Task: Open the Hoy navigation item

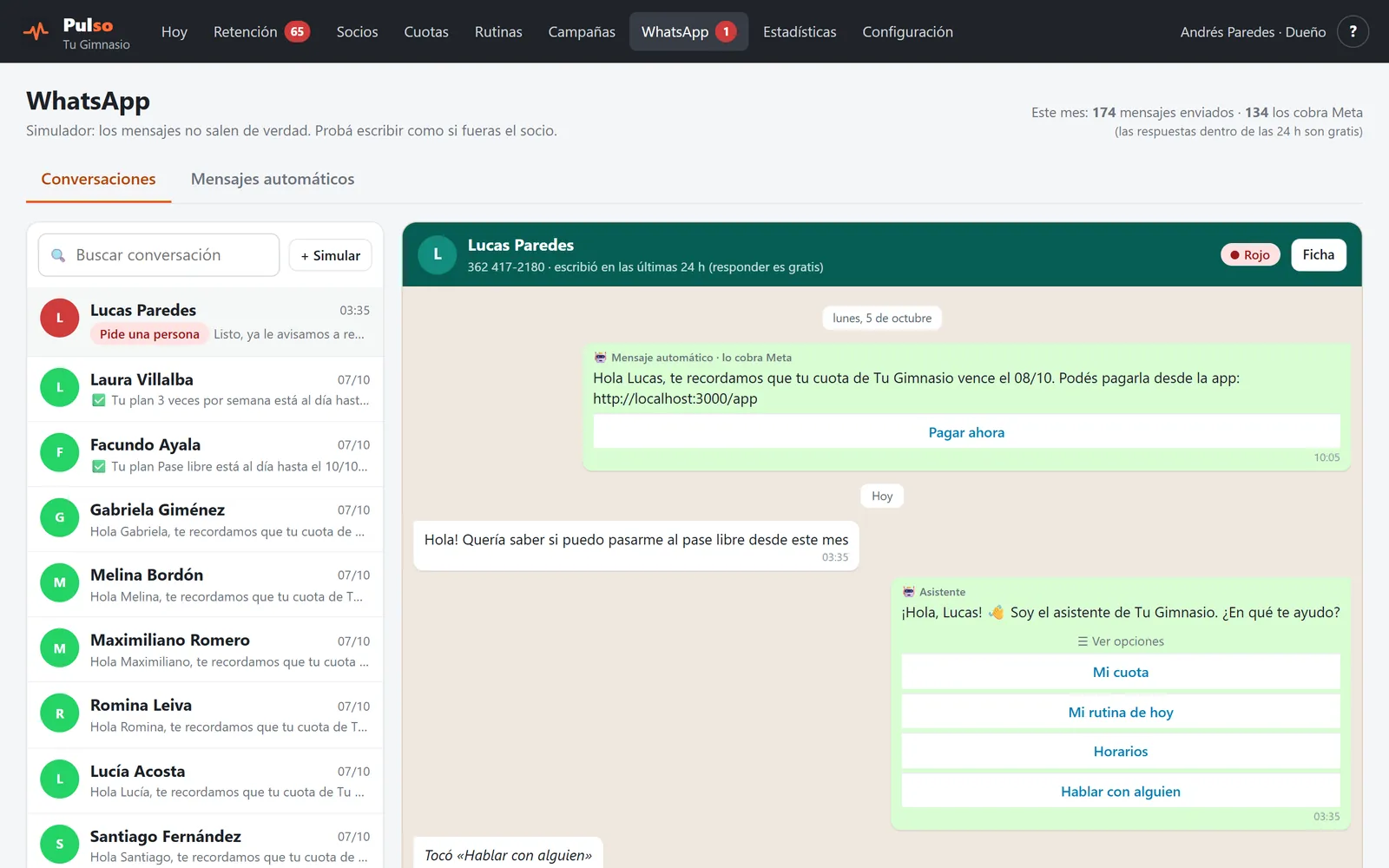Action: pos(174,31)
